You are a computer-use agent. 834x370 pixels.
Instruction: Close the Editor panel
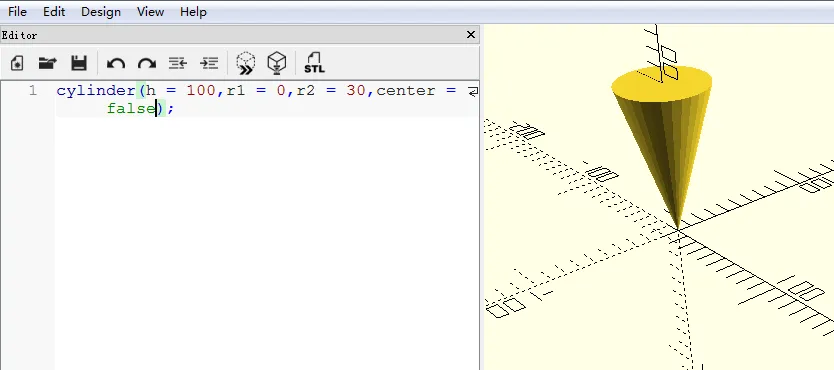(471, 35)
